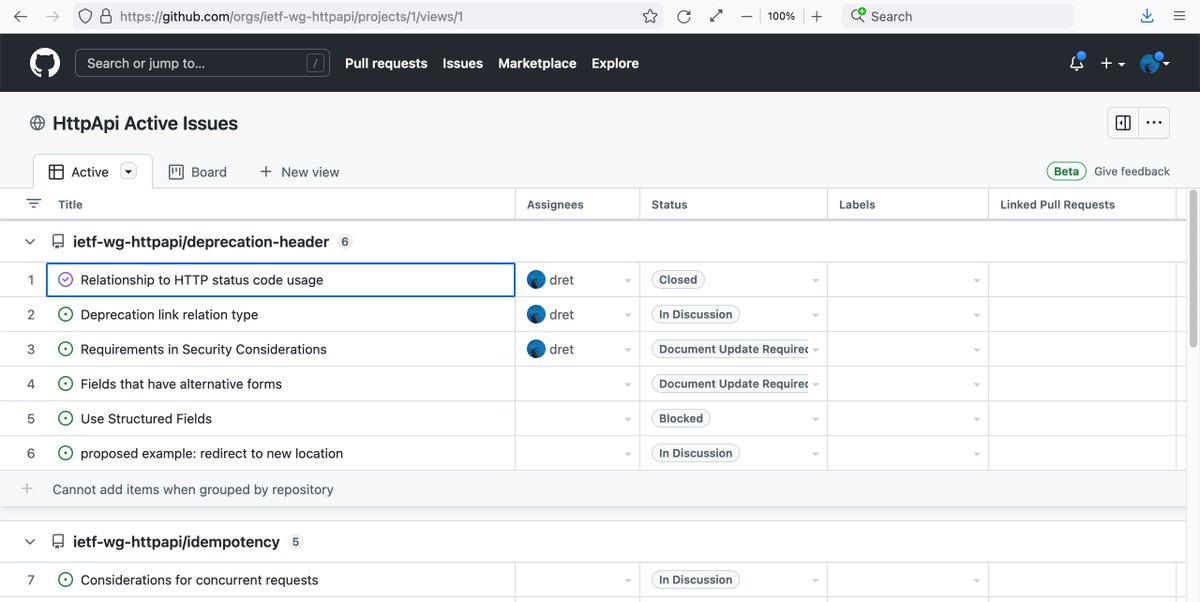Open status dropdown for Considerations for concurrent requests

815,580
